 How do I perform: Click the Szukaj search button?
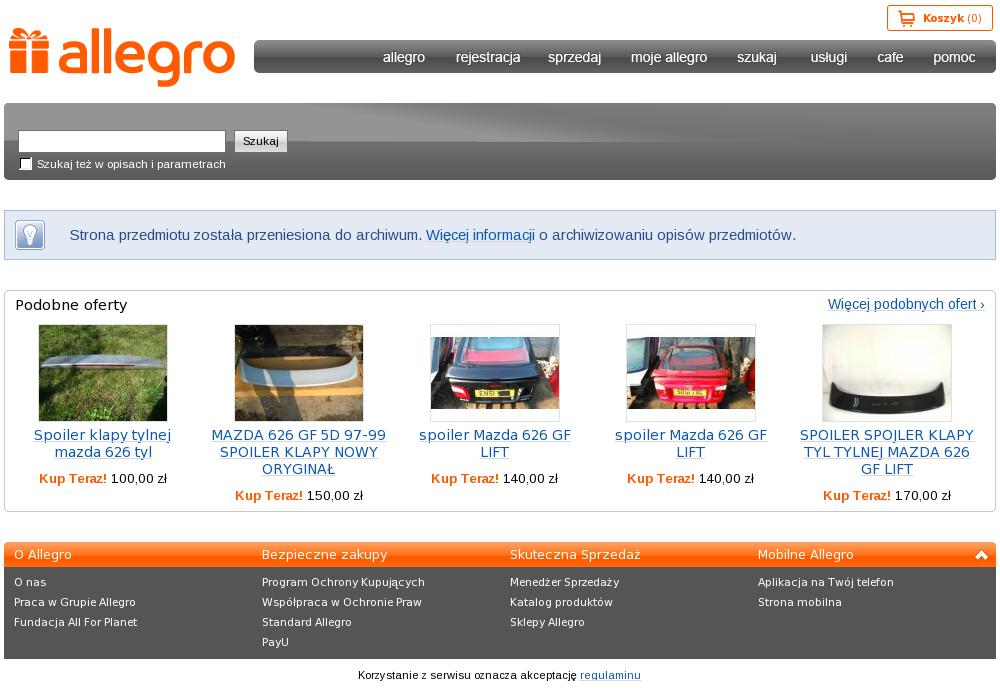[261, 141]
